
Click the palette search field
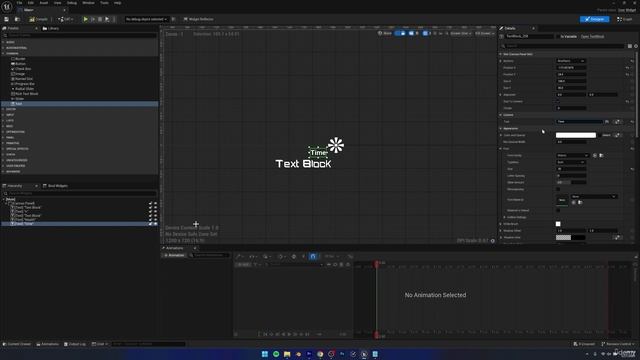pyautogui.click(x=80, y=36)
